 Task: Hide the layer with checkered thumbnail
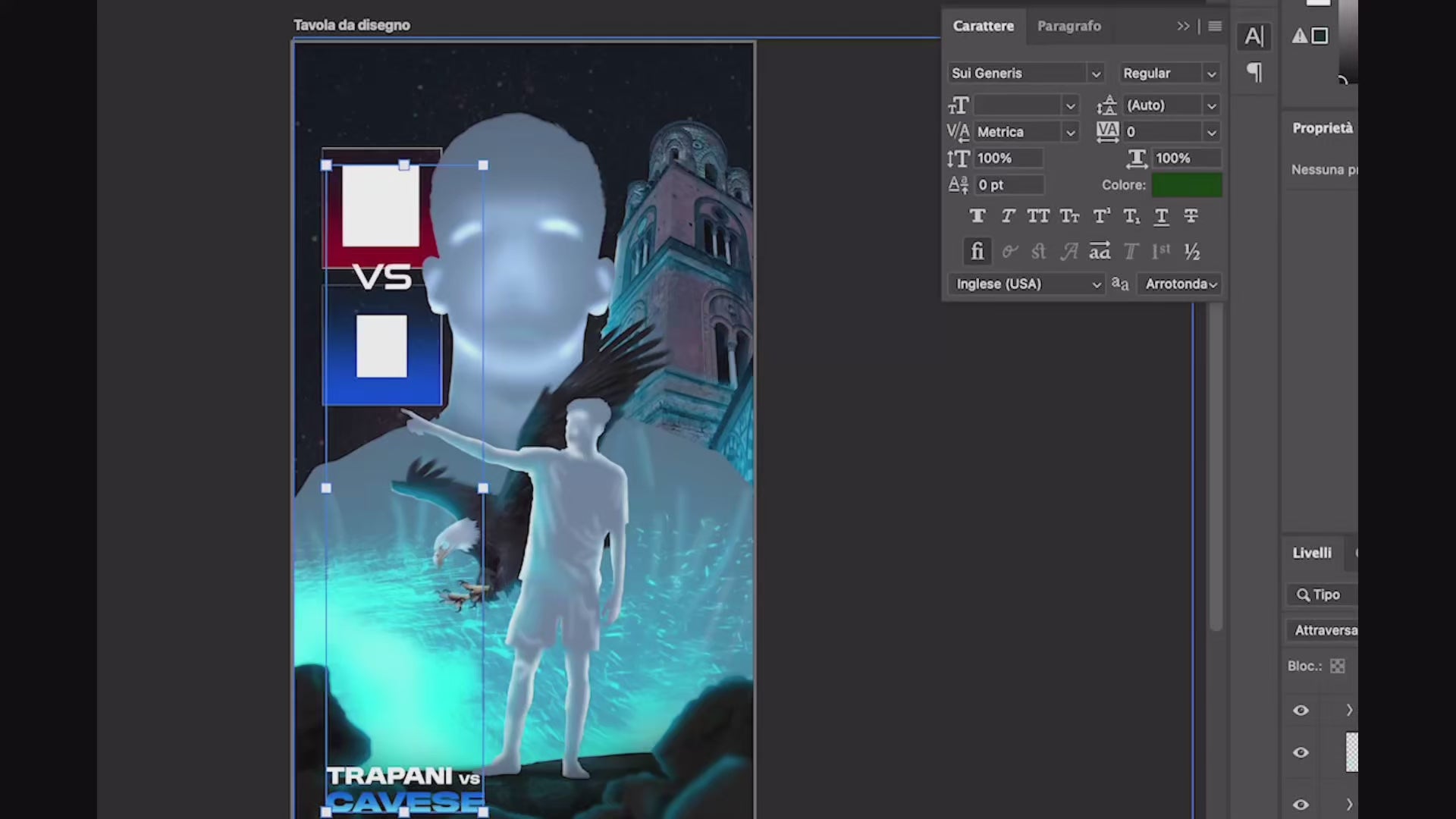pos(1301,752)
